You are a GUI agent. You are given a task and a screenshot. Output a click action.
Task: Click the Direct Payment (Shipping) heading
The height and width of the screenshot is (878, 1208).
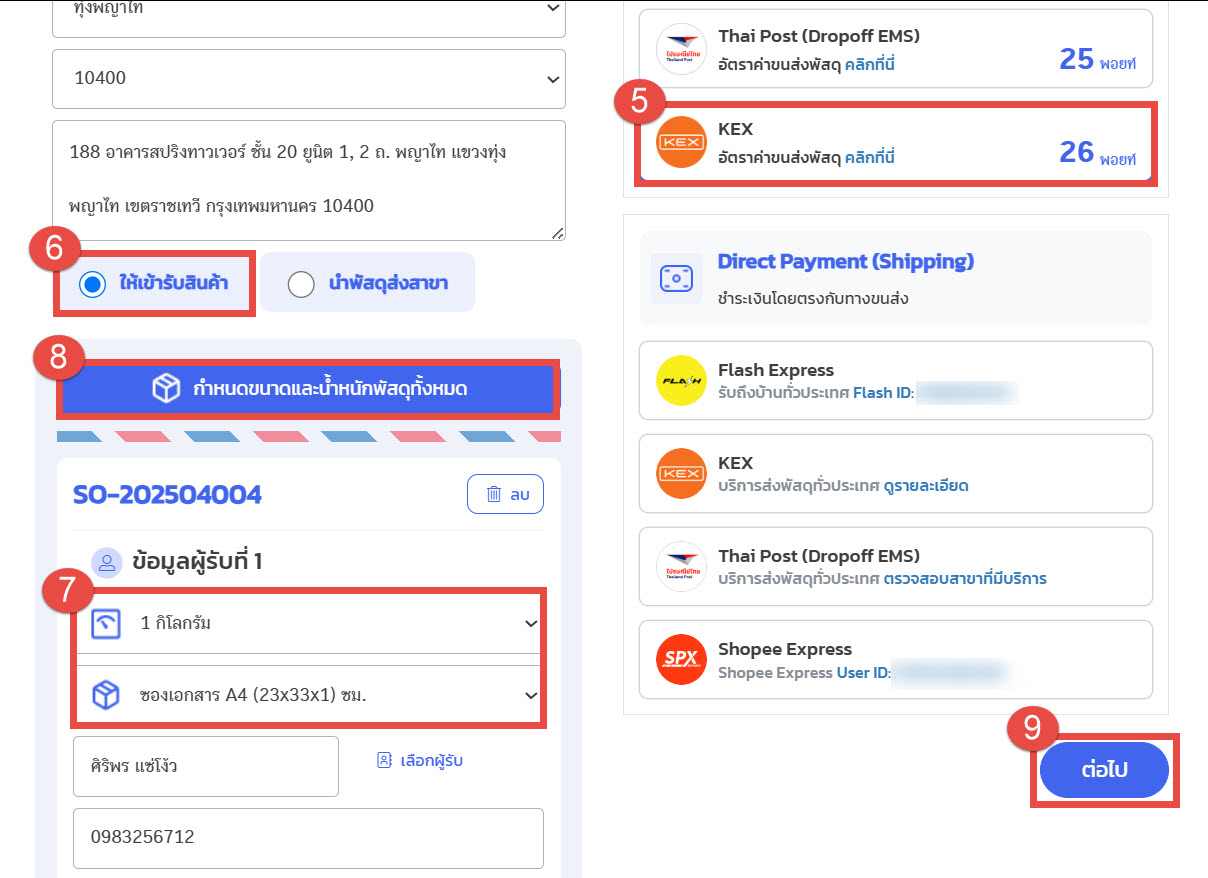point(846,262)
